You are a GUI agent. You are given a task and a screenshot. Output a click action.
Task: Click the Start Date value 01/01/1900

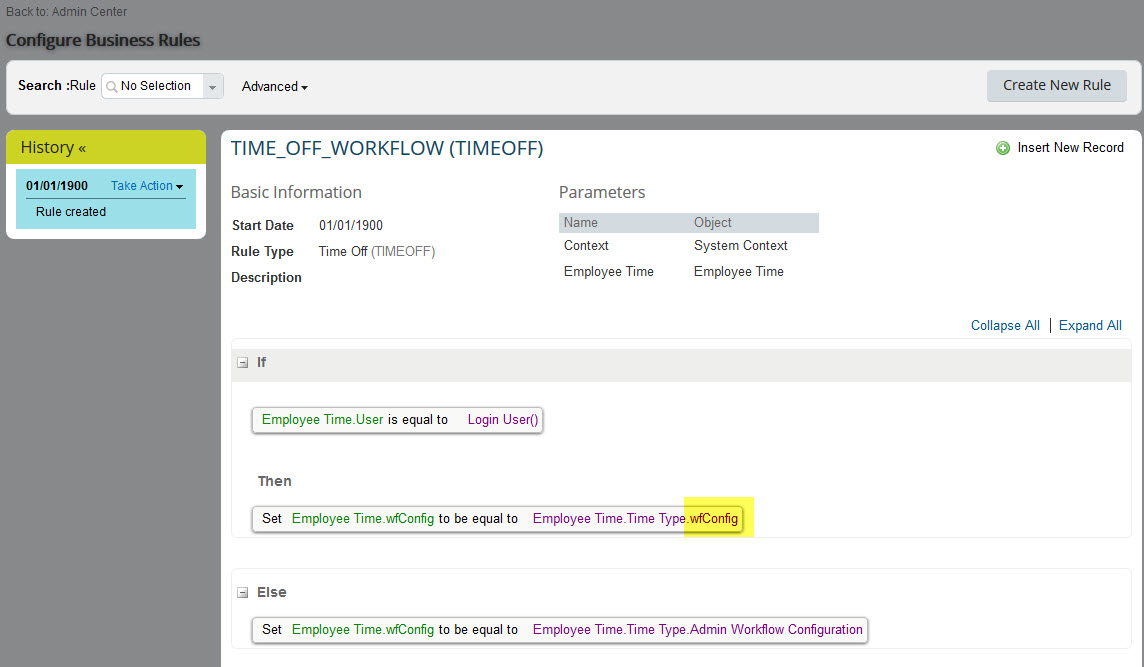click(x=351, y=225)
